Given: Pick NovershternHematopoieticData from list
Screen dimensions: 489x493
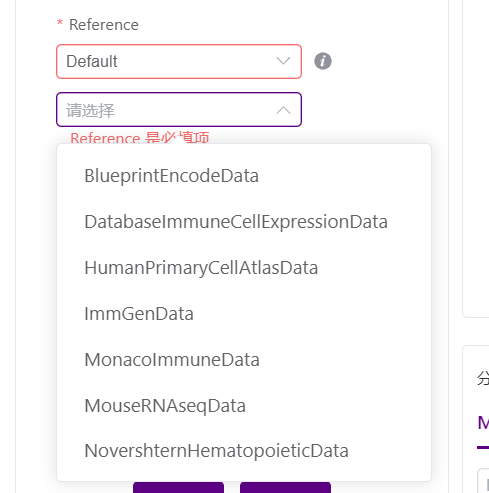Looking at the screenshot, I should coord(244,451).
